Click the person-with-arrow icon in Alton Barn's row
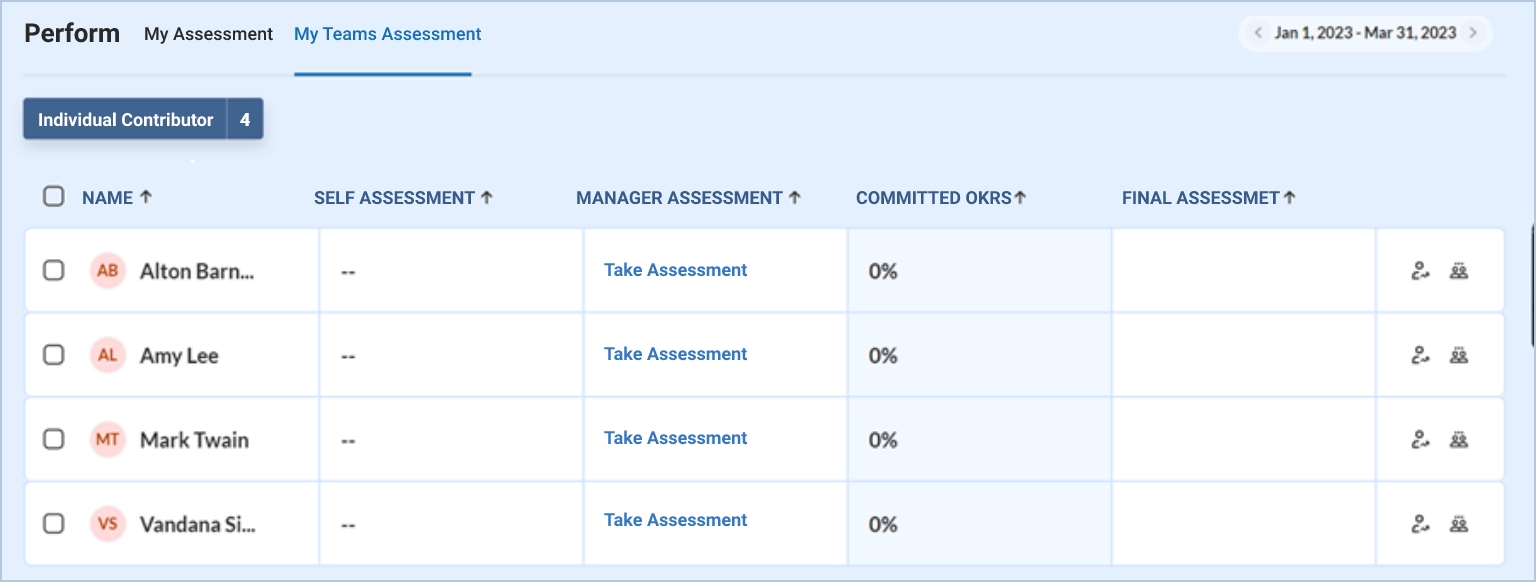Screen dimensions: 1536x582 (1420, 270)
